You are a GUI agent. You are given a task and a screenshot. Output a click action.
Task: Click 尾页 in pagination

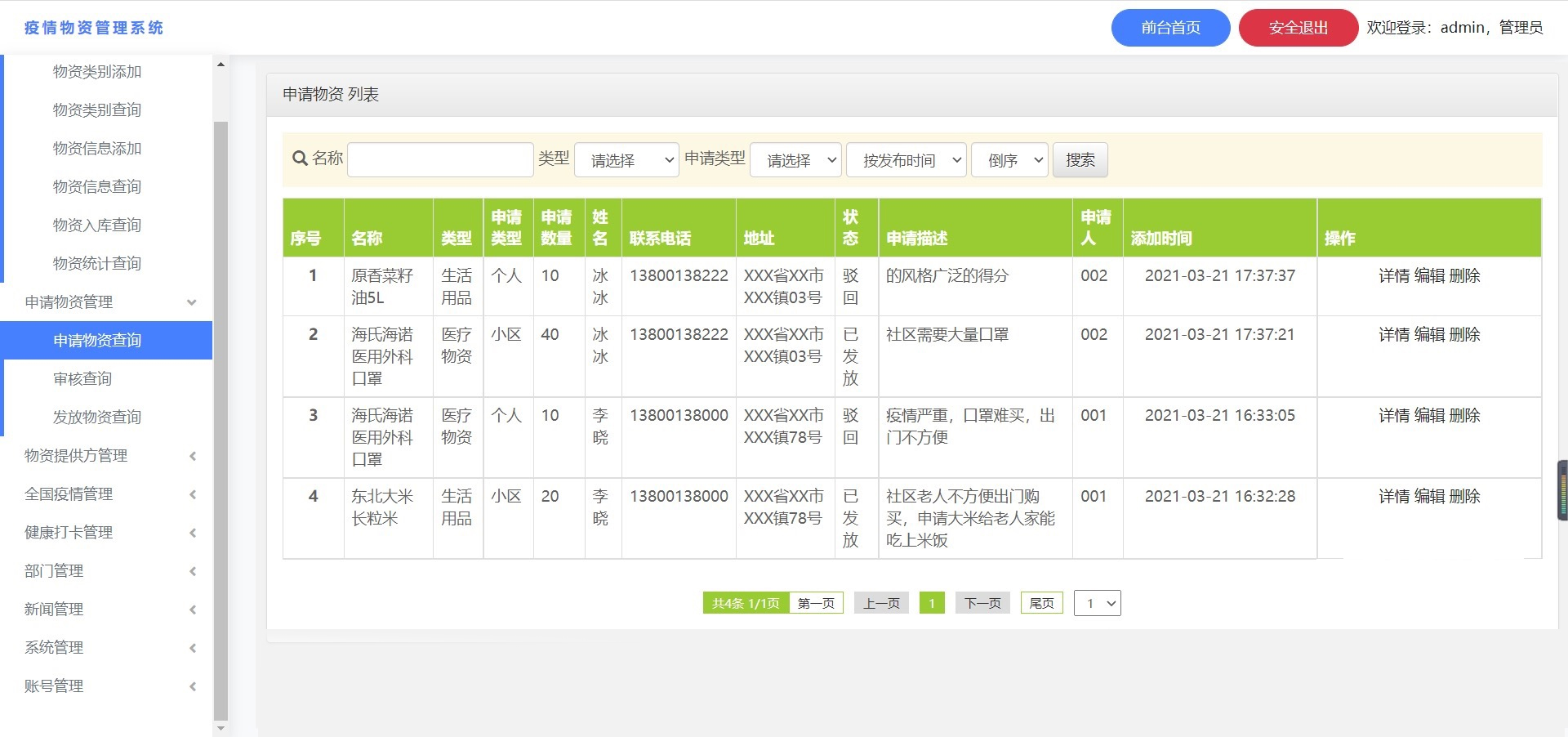click(x=1041, y=603)
